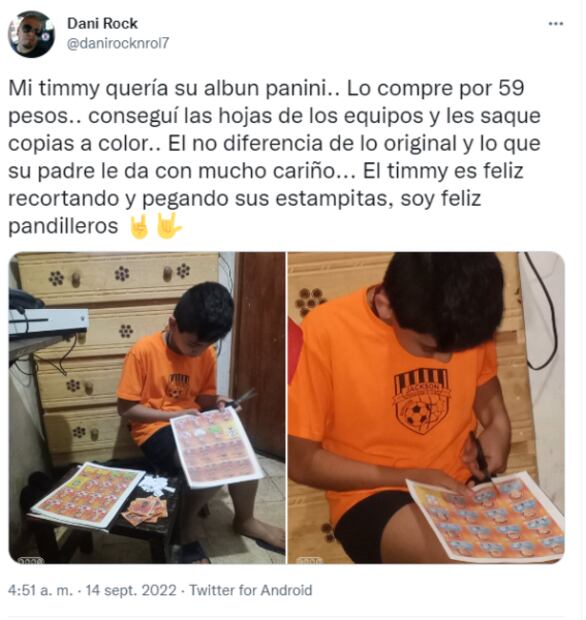
Task: Click the badge in left photo corner
Action: [x=31, y=561]
